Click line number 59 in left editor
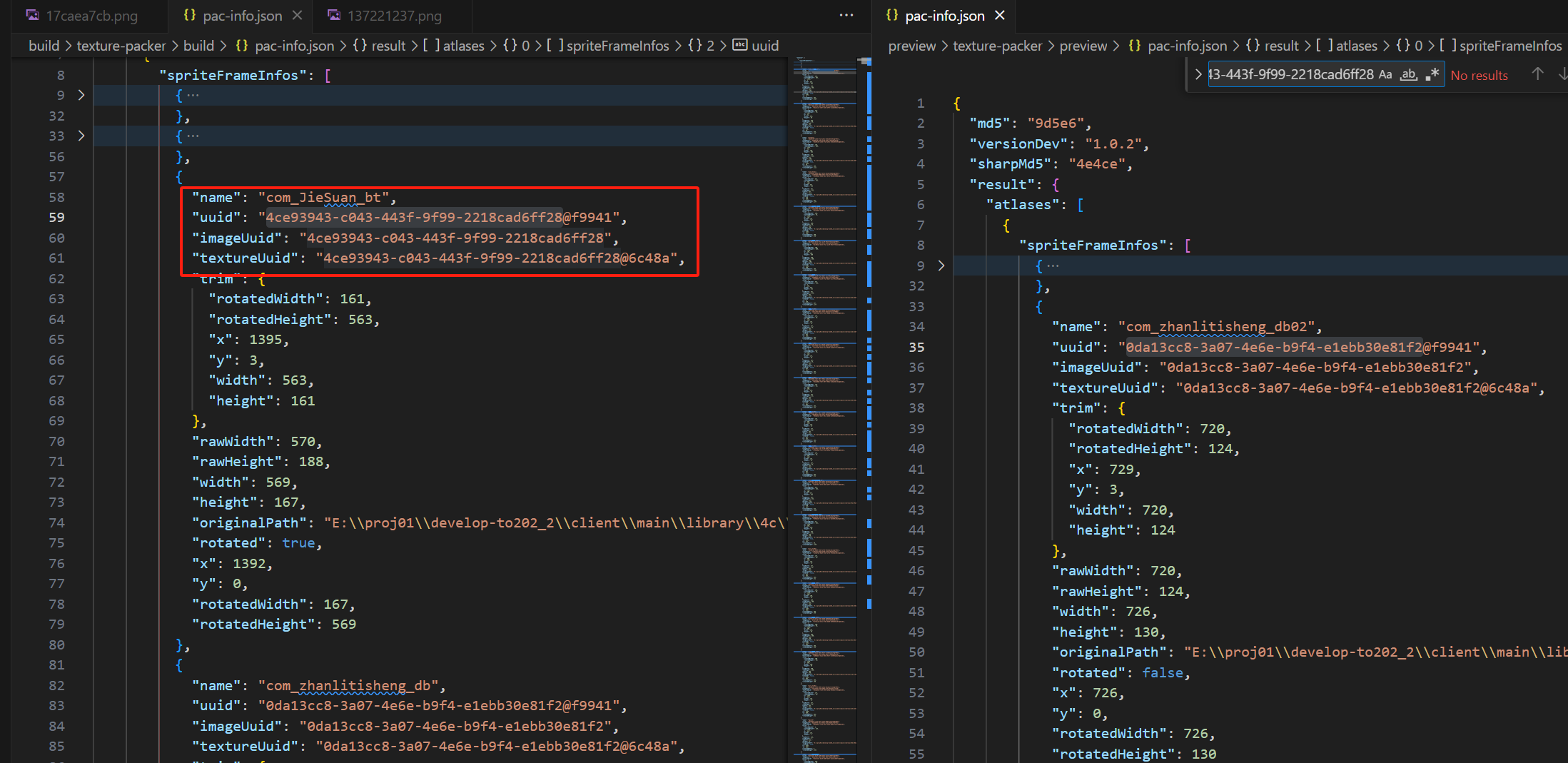The image size is (1568, 763). point(56,217)
